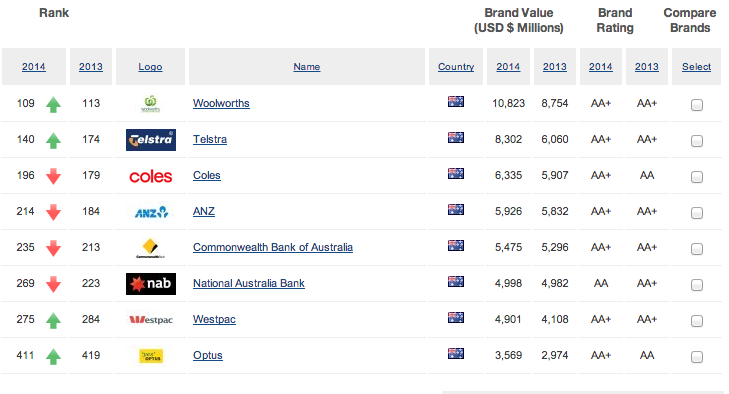Tick the compare checkbox for Woolworths
This screenshot has height=394, width=729.
(696, 105)
